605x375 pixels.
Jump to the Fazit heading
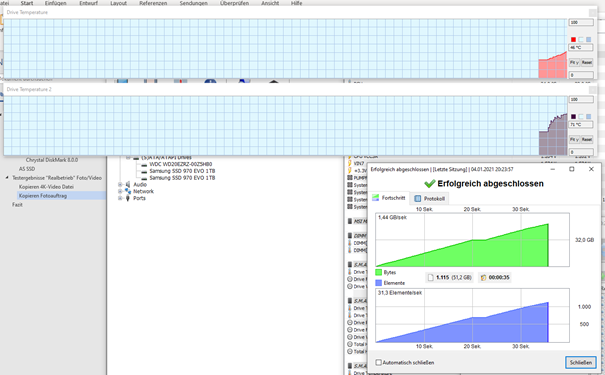point(17,205)
